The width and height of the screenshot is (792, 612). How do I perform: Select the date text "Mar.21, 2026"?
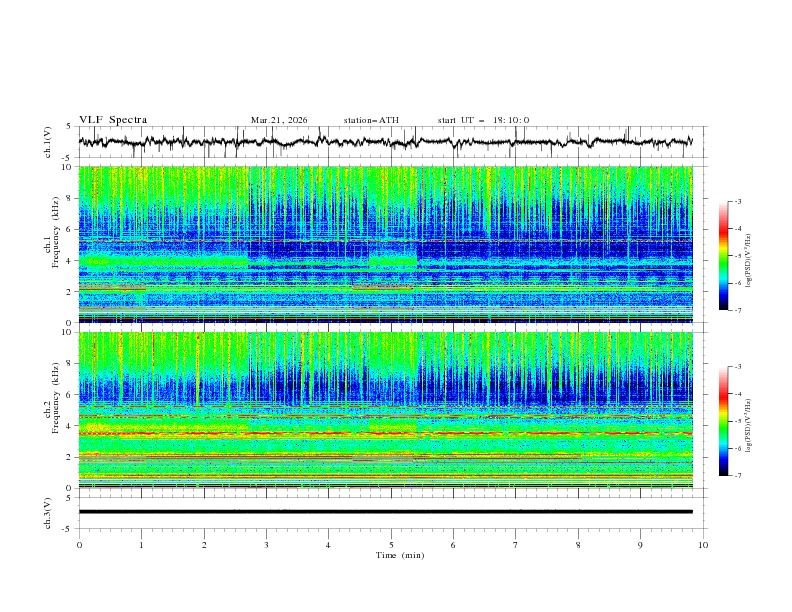[x=279, y=120]
